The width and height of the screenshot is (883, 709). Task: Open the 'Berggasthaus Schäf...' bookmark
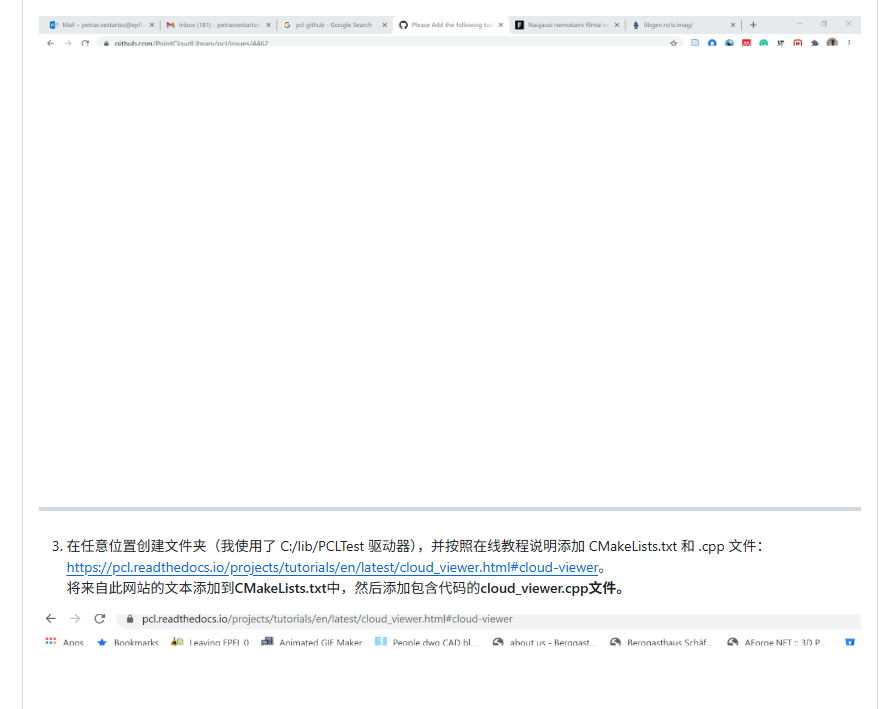(x=662, y=642)
